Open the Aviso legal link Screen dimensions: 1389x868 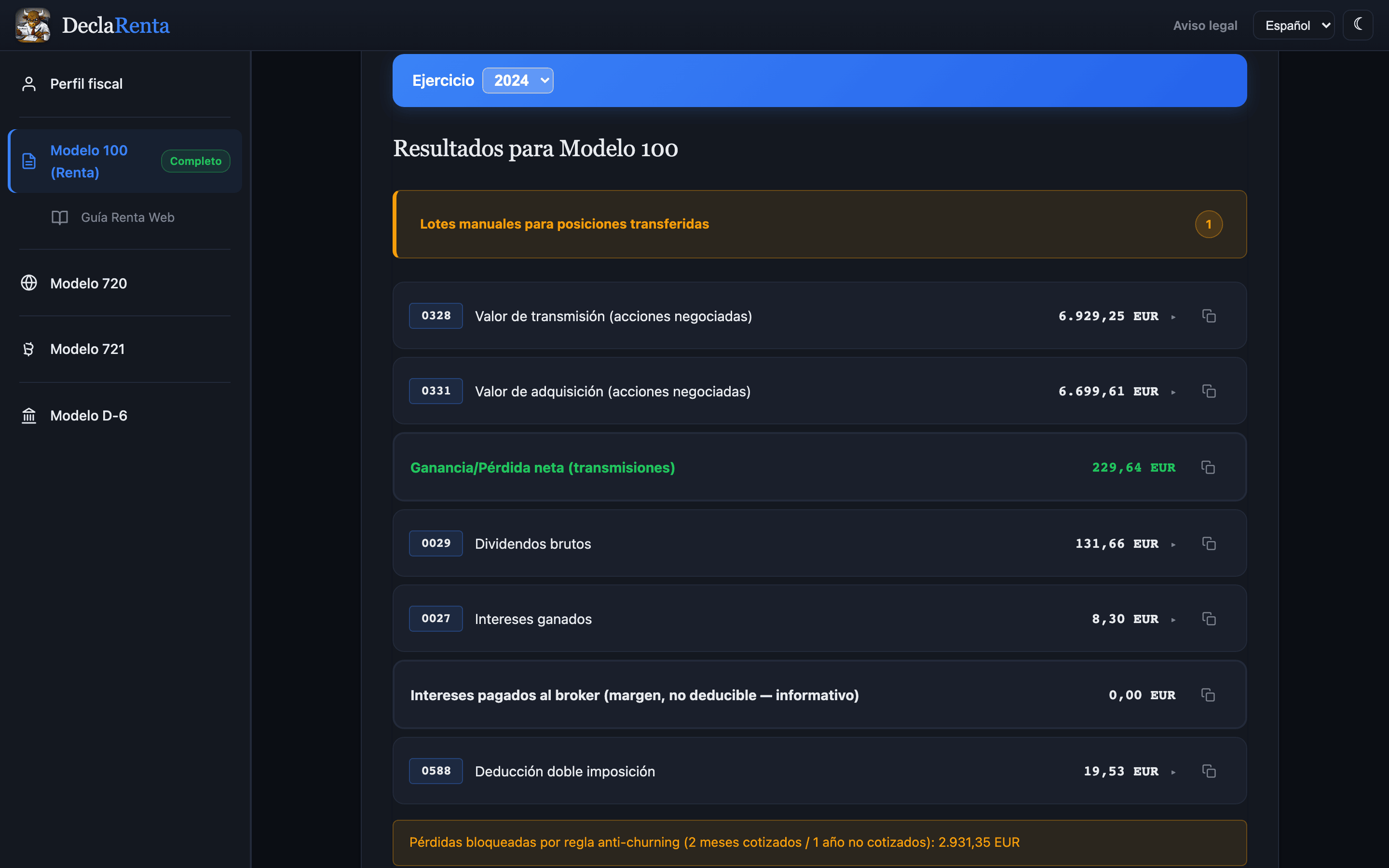click(1205, 25)
